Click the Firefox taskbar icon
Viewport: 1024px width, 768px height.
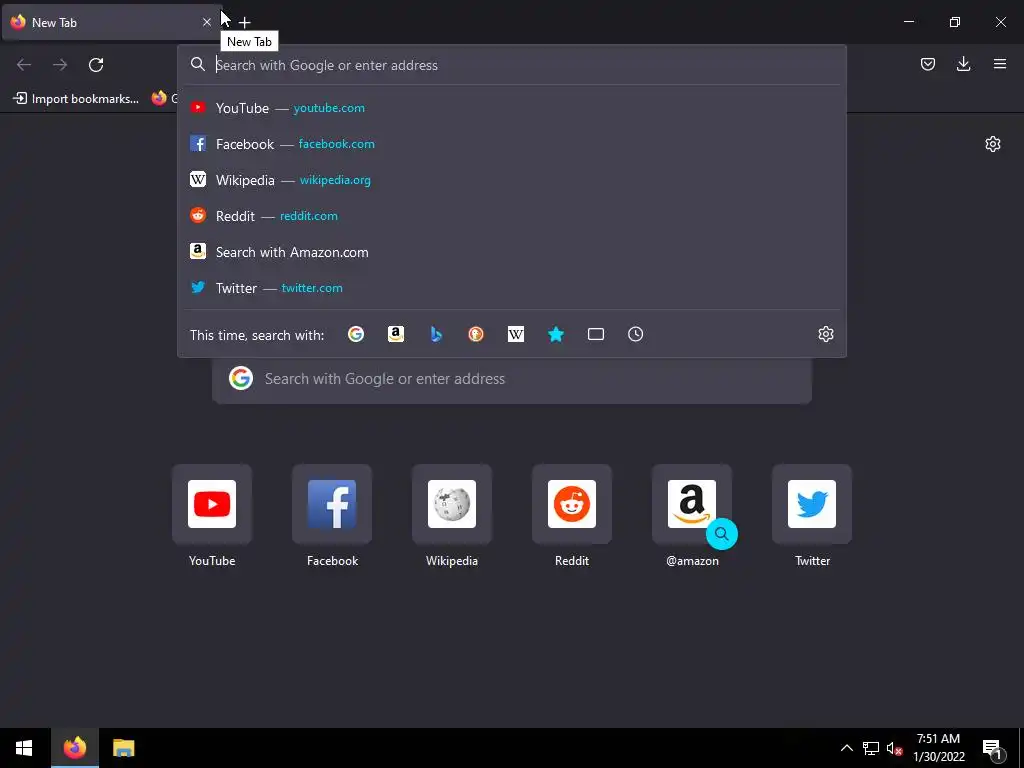click(x=74, y=748)
